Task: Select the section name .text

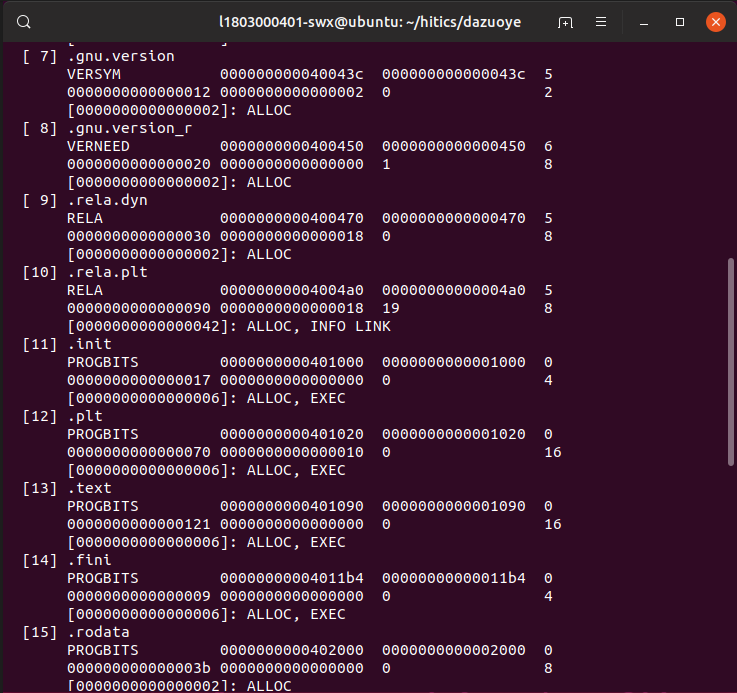Action: [89, 488]
